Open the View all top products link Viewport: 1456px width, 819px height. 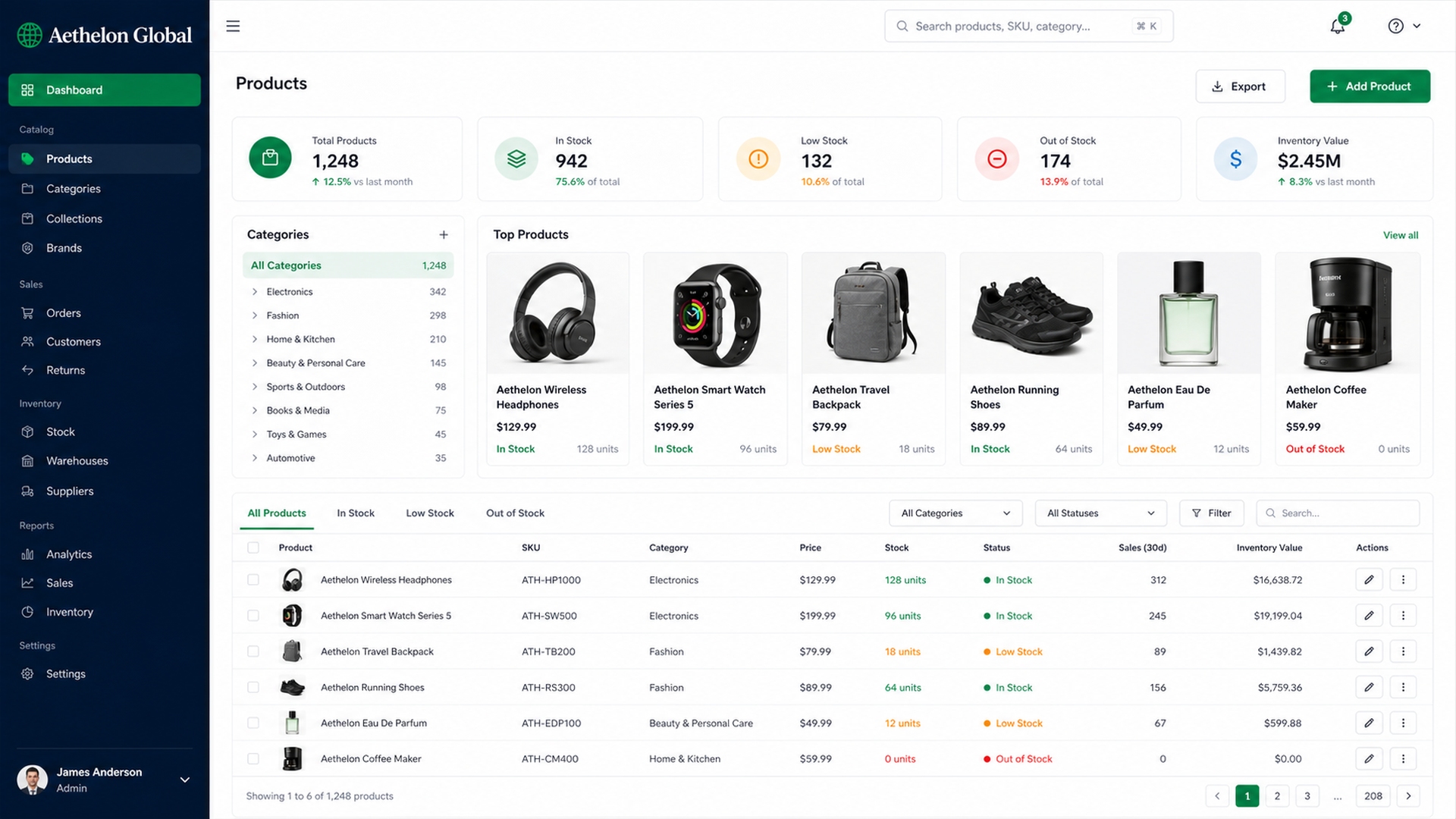[1400, 235]
